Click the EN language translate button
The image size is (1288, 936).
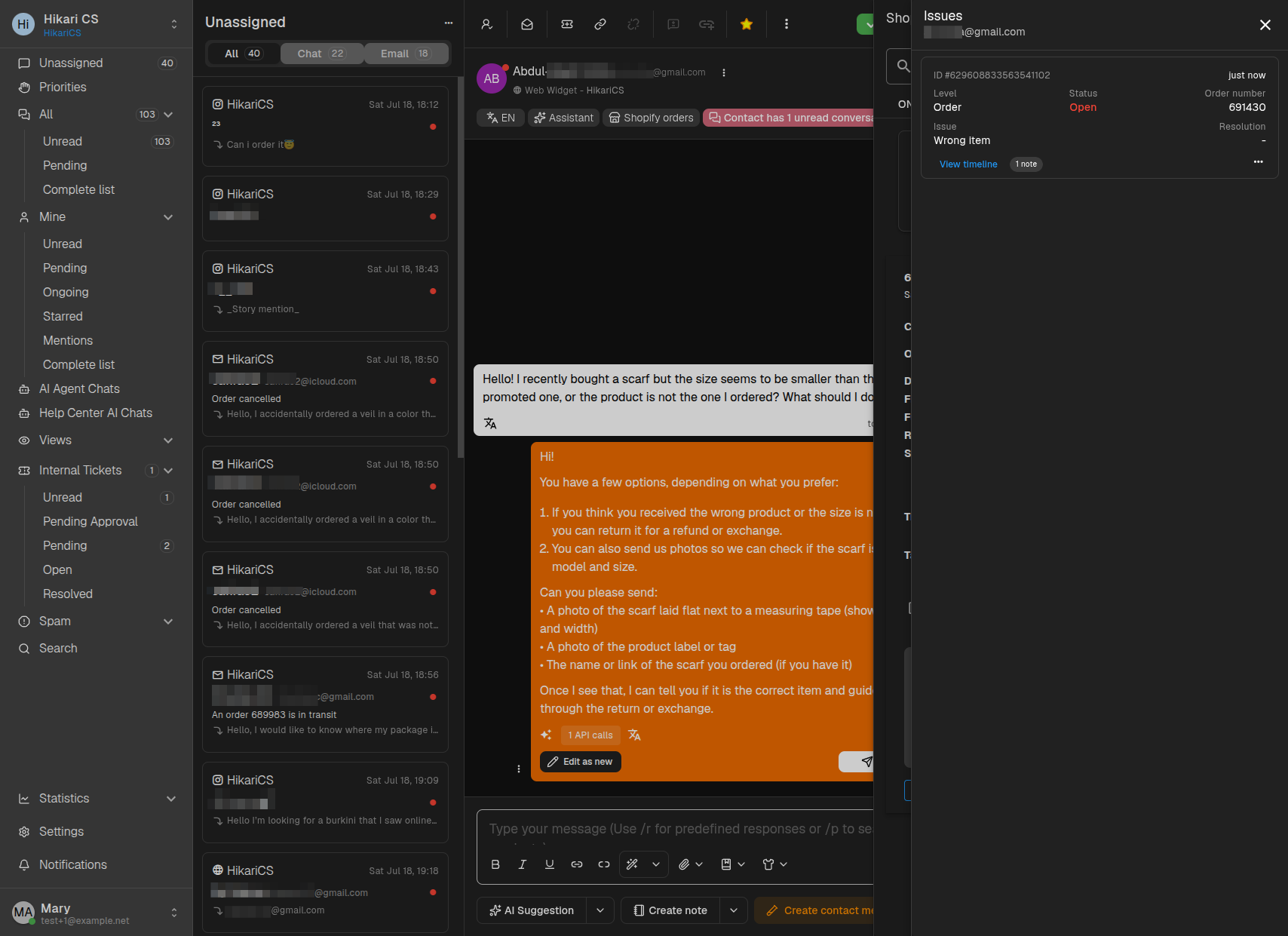pos(501,118)
